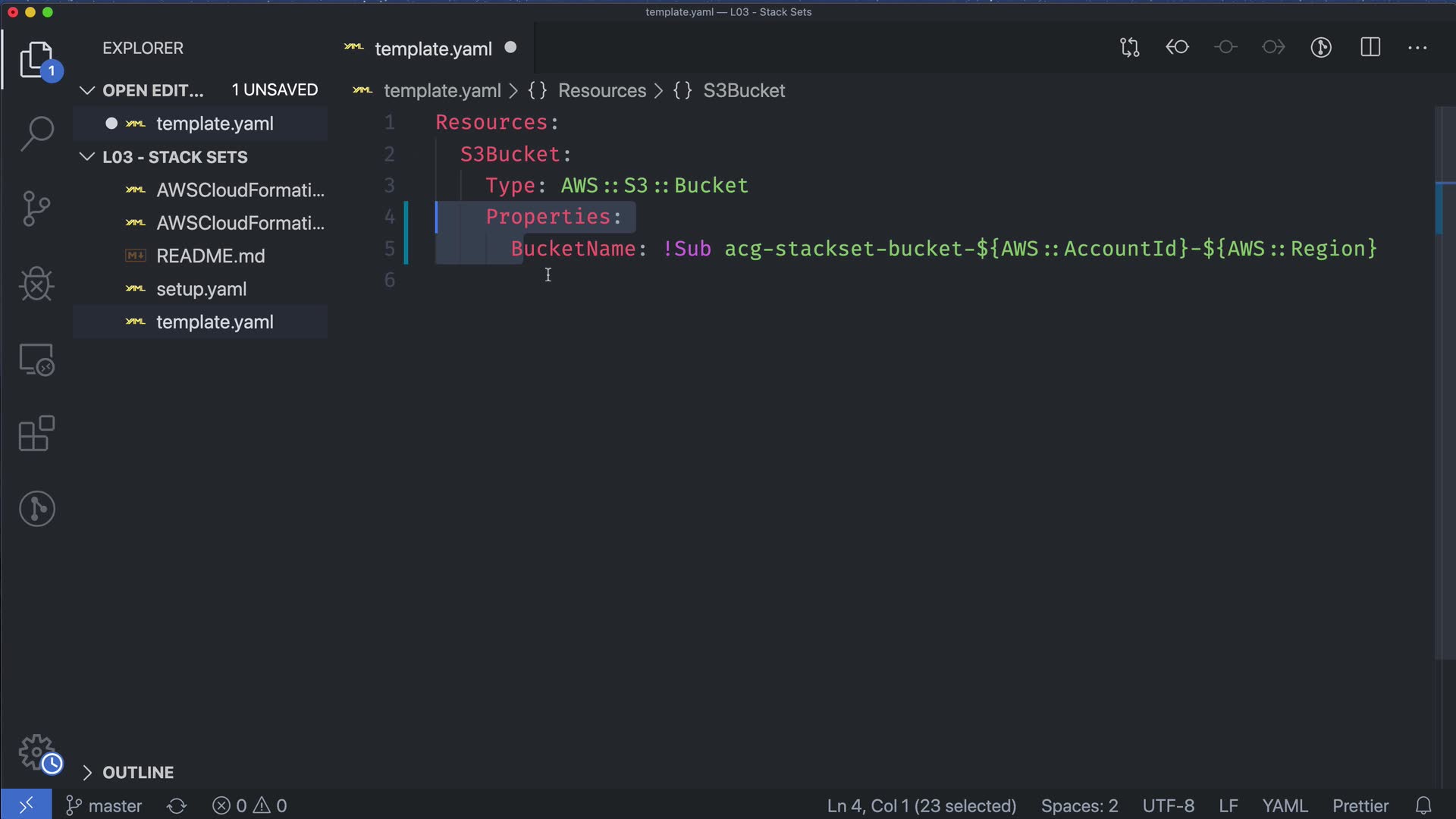Open GitLens icon in activity bar

click(36, 508)
